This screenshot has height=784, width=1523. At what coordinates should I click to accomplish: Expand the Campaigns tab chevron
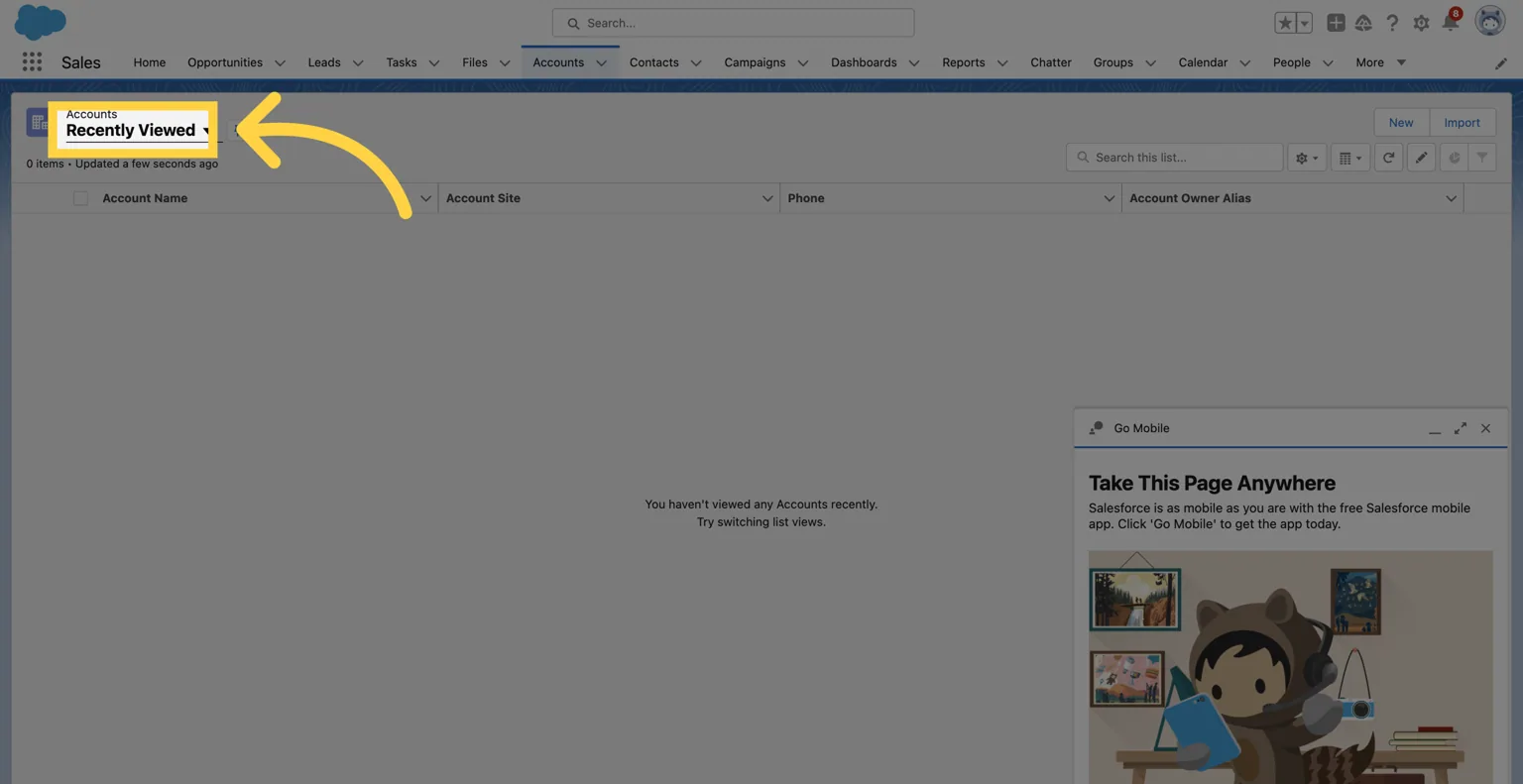point(803,62)
